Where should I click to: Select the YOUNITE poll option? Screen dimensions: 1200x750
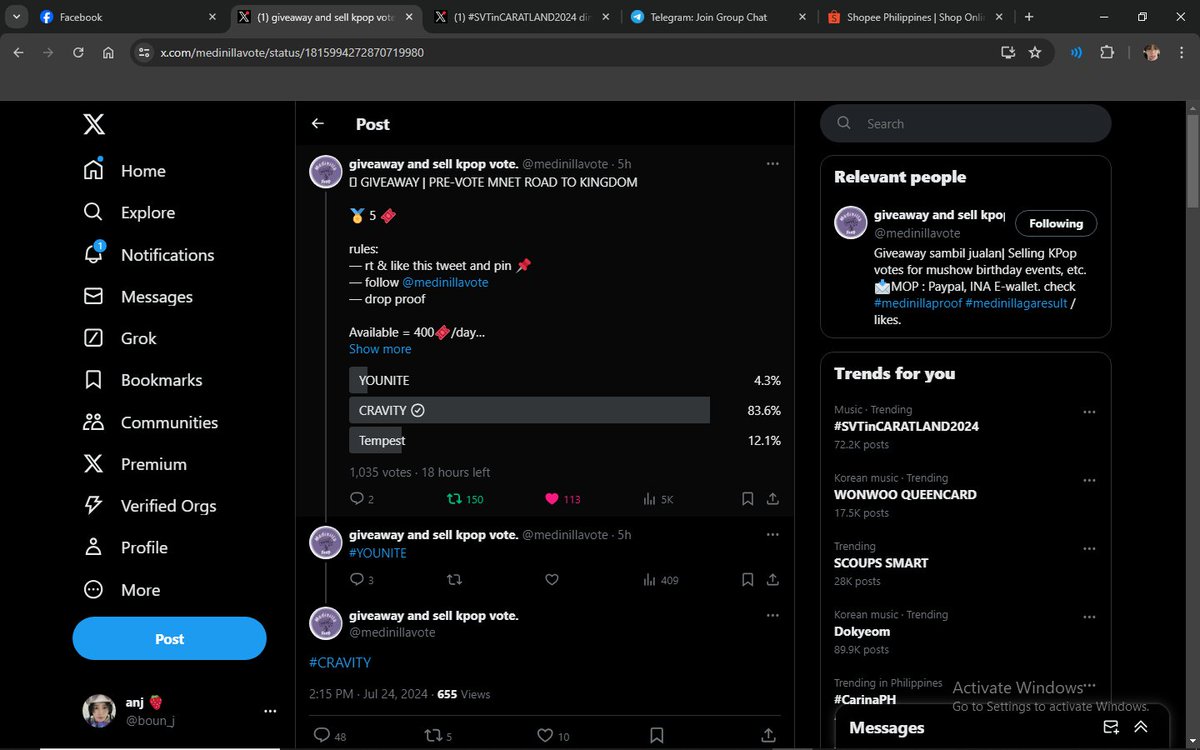coord(565,380)
